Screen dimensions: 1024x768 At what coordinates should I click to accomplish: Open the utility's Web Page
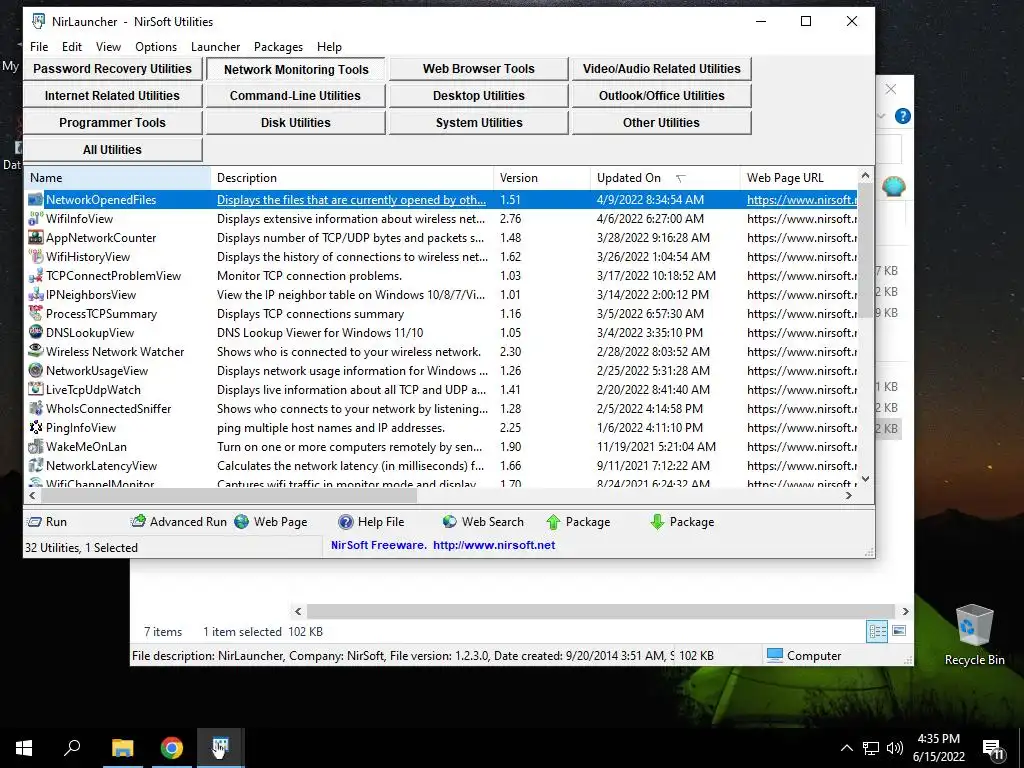tap(271, 522)
